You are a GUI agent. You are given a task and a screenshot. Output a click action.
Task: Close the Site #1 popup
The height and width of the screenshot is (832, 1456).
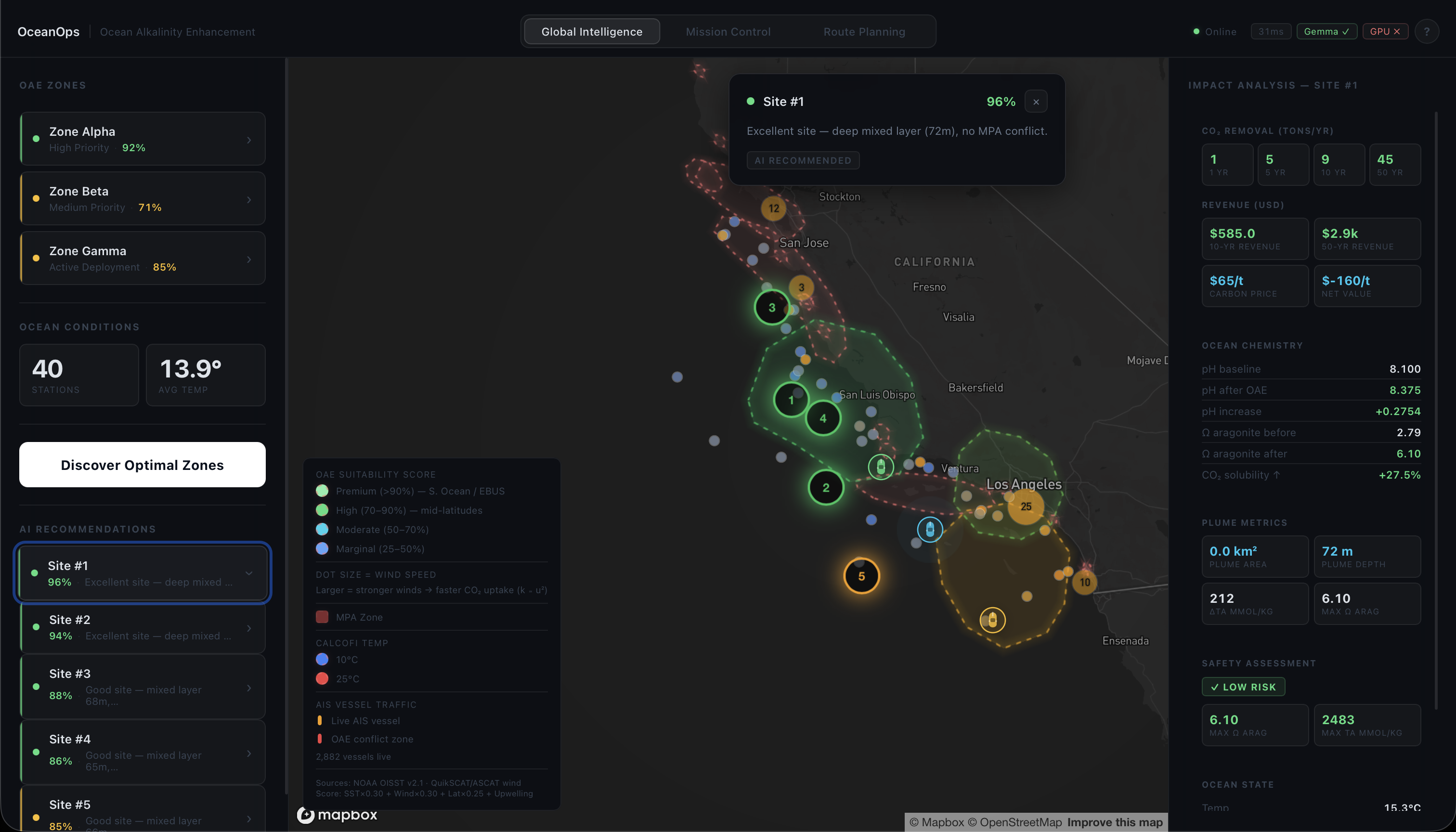point(1036,102)
